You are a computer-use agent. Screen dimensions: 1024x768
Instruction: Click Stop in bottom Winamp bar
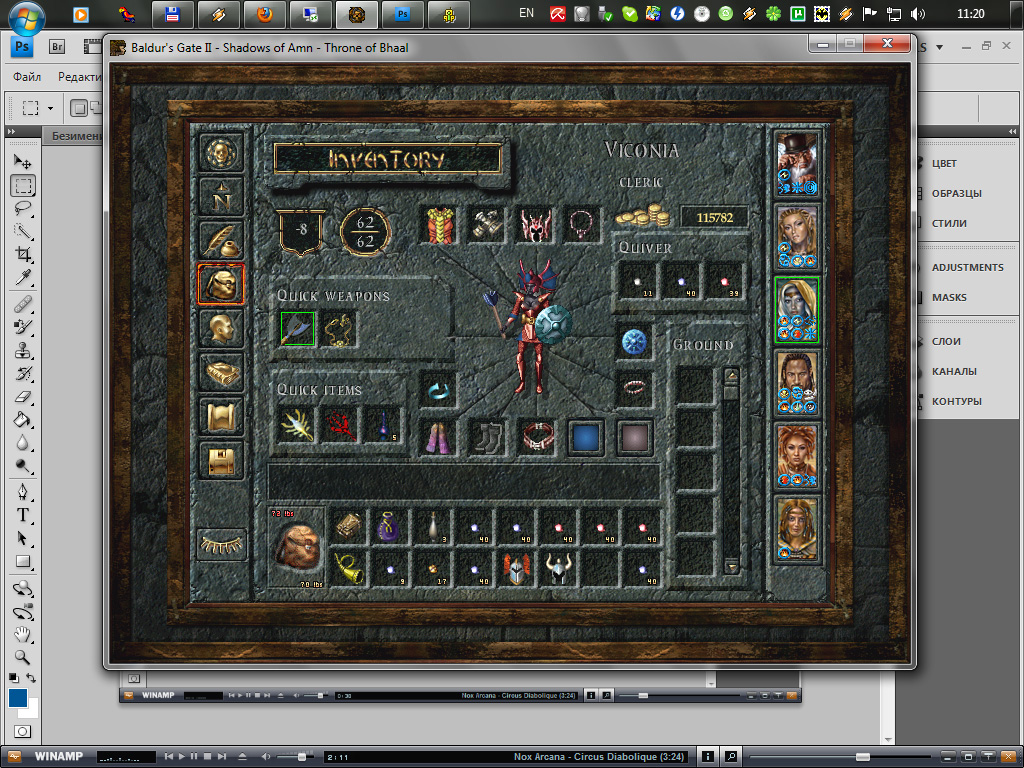coord(208,756)
